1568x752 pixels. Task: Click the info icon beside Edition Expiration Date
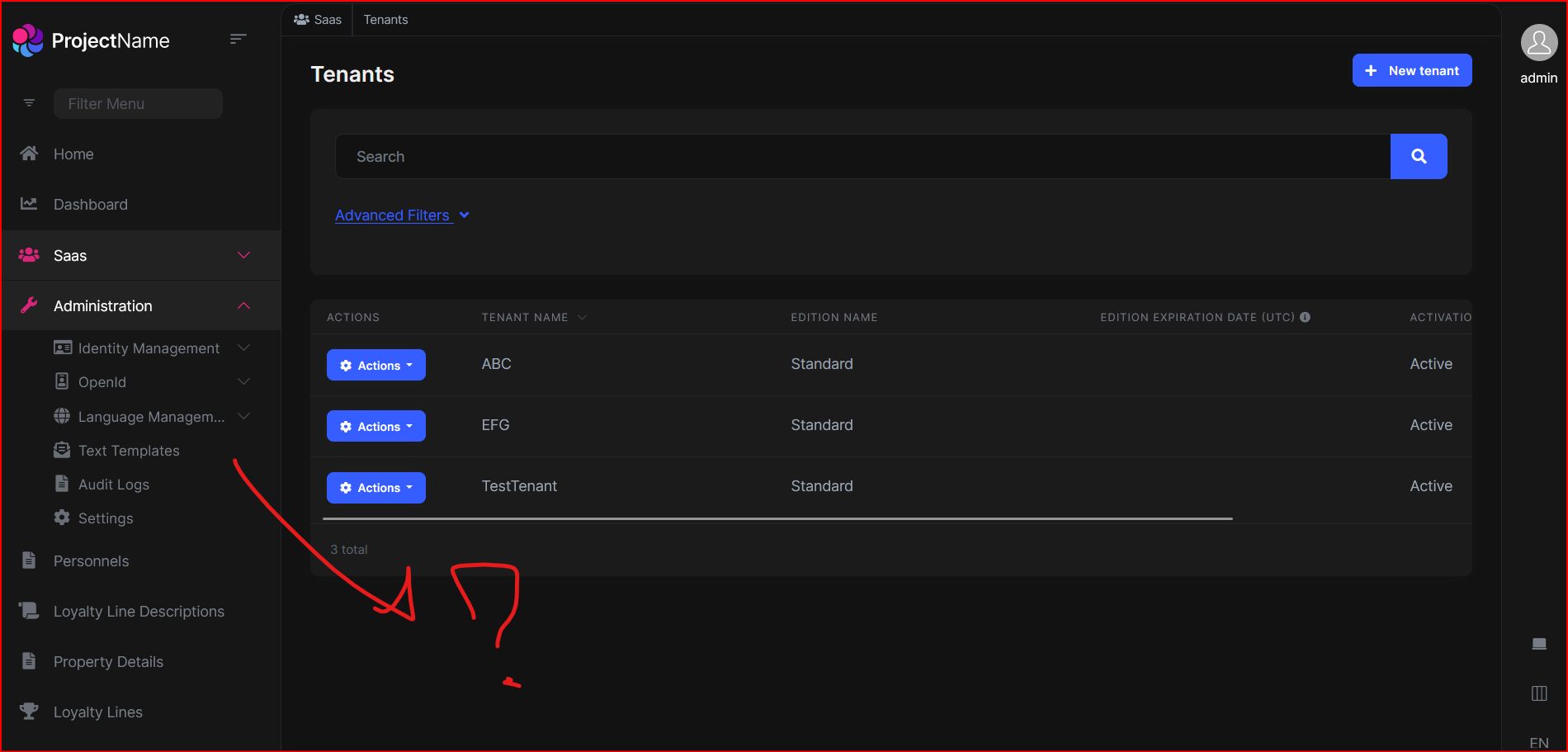click(x=1305, y=317)
